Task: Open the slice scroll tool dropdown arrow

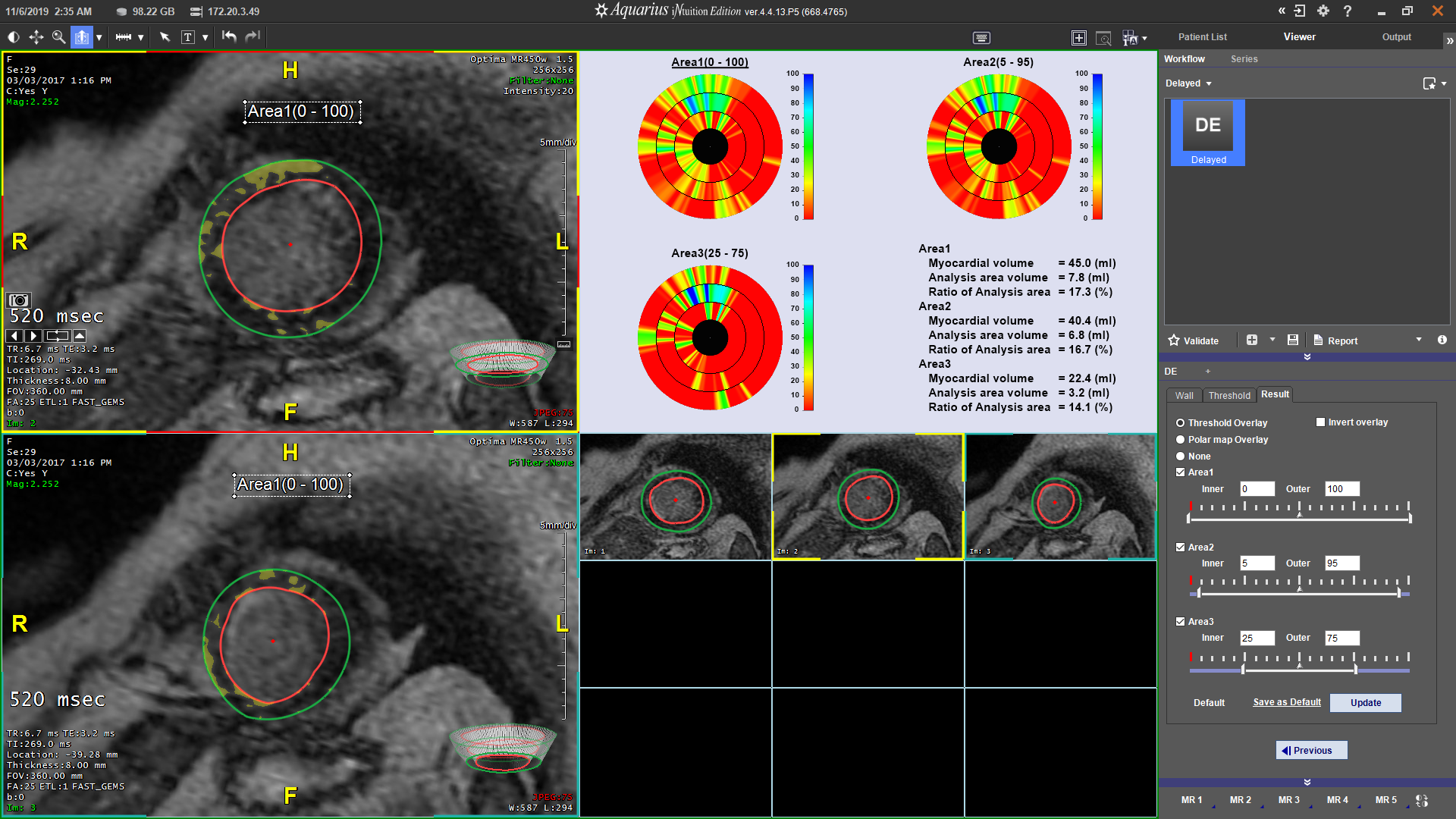Action: [99, 37]
